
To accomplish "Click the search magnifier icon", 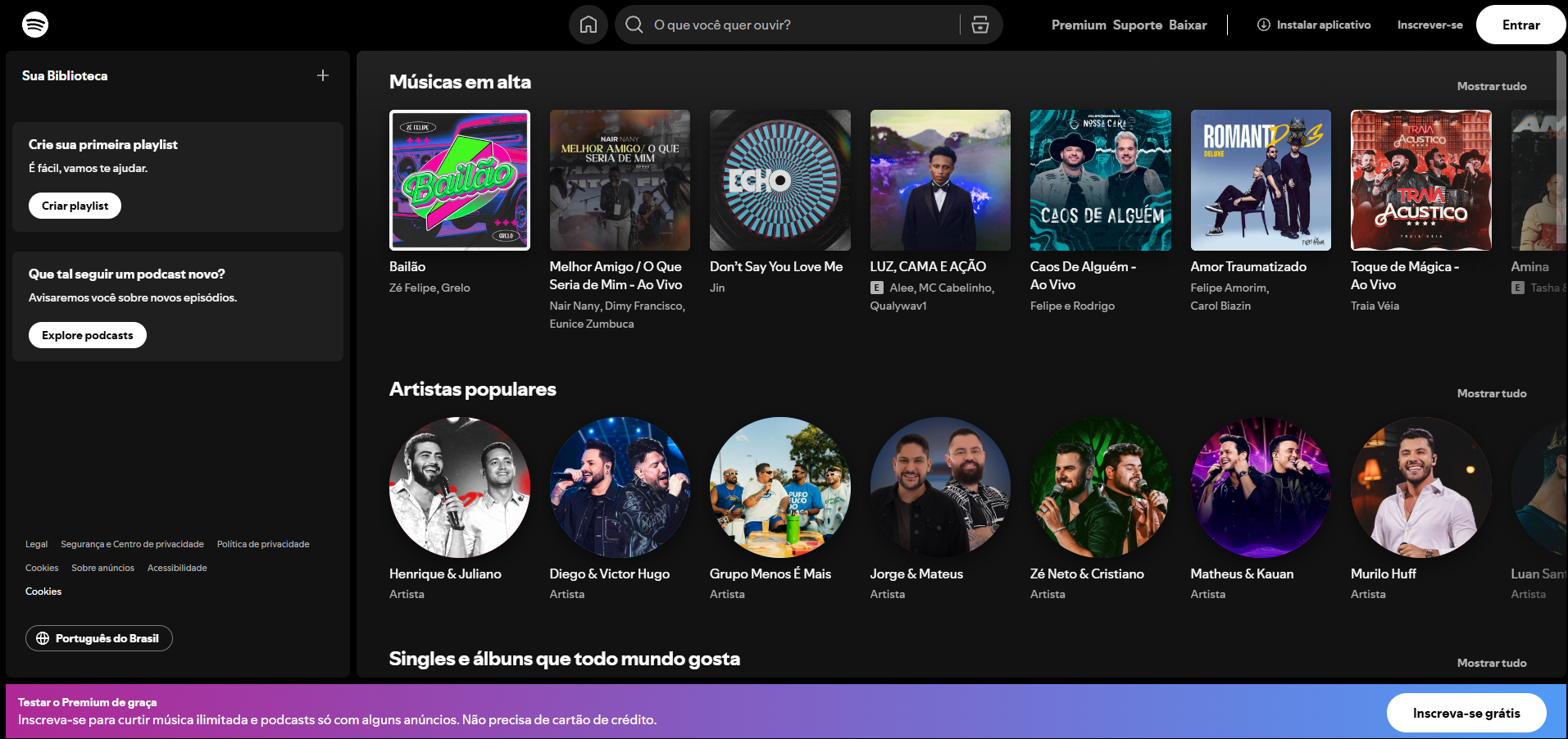I will point(634,25).
